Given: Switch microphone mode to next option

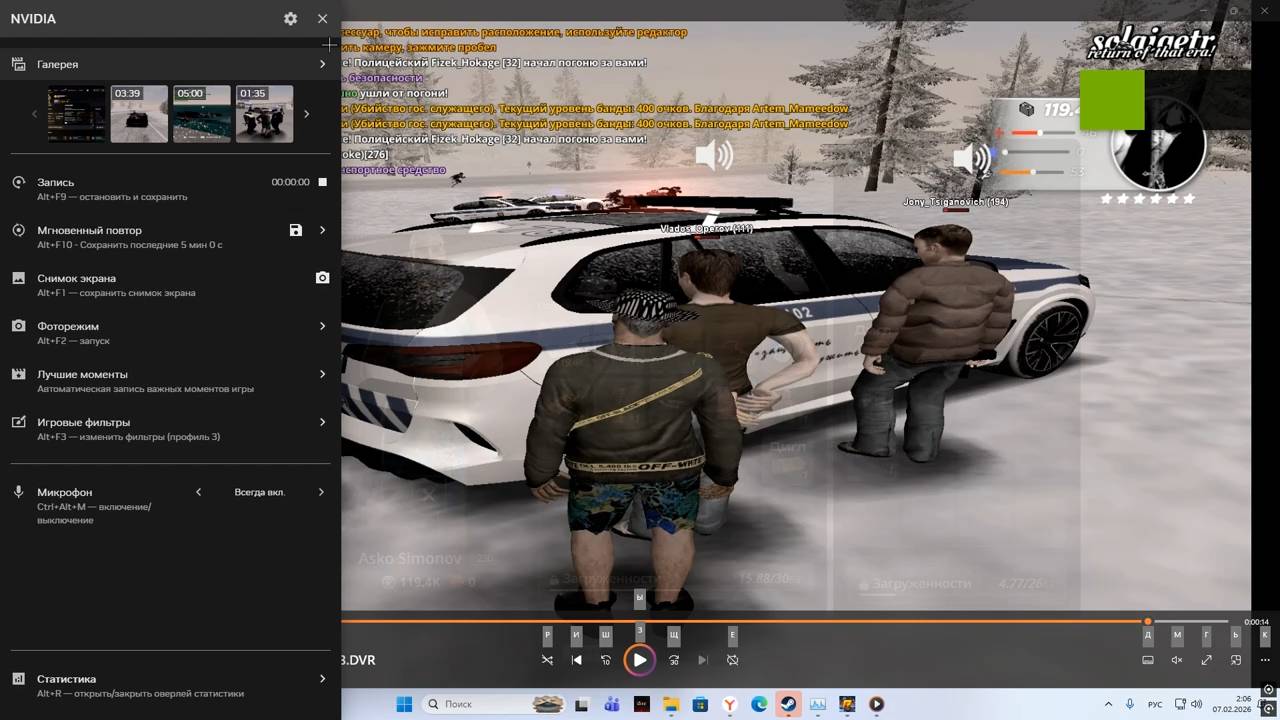Looking at the screenshot, I should point(321,492).
